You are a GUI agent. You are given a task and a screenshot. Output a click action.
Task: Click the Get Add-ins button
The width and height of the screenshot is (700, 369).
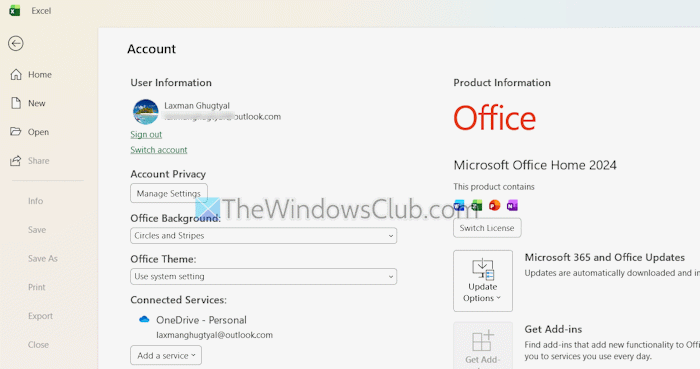click(x=483, y=346)
